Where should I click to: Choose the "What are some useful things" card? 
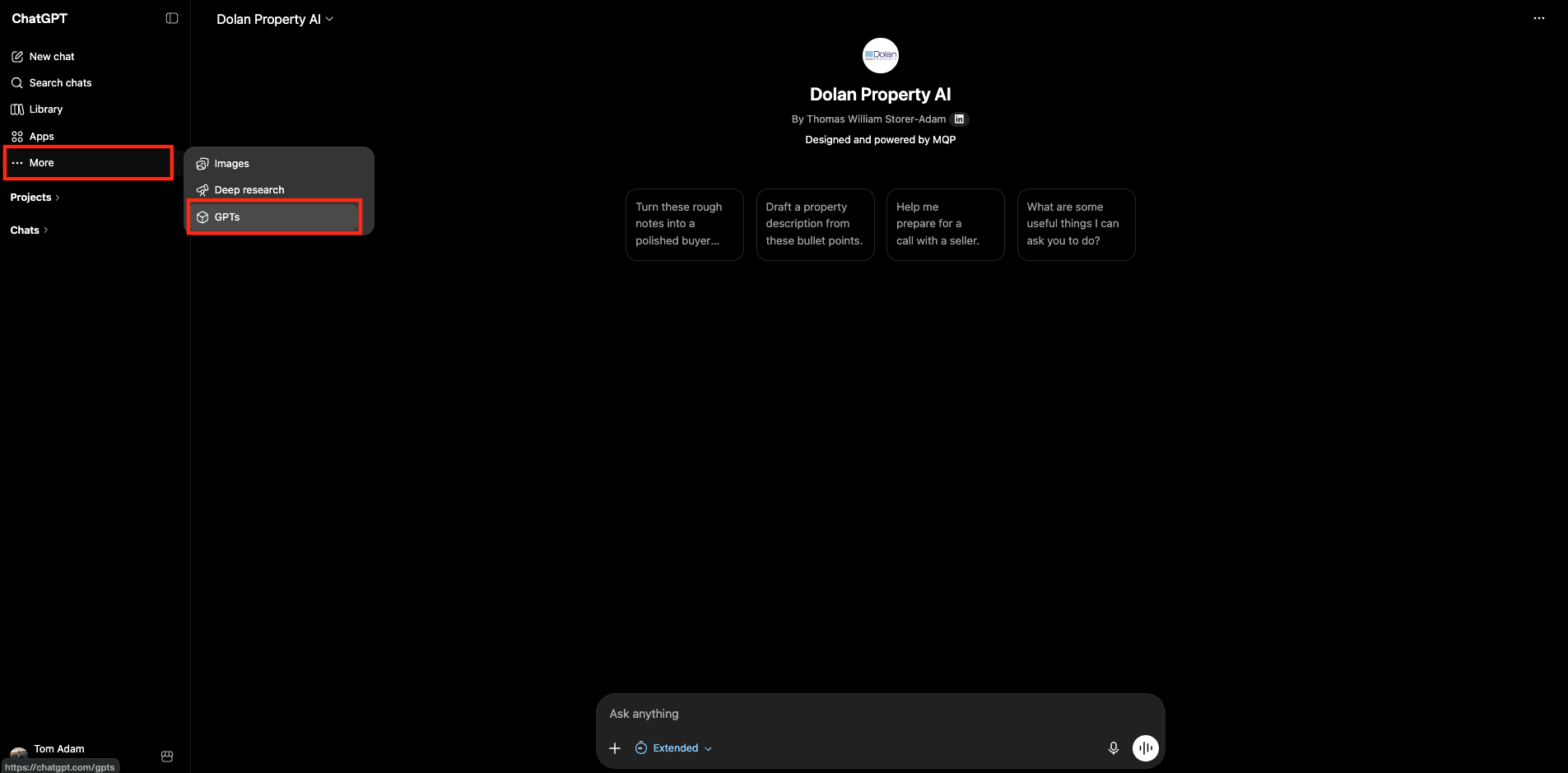[1077, 225]
